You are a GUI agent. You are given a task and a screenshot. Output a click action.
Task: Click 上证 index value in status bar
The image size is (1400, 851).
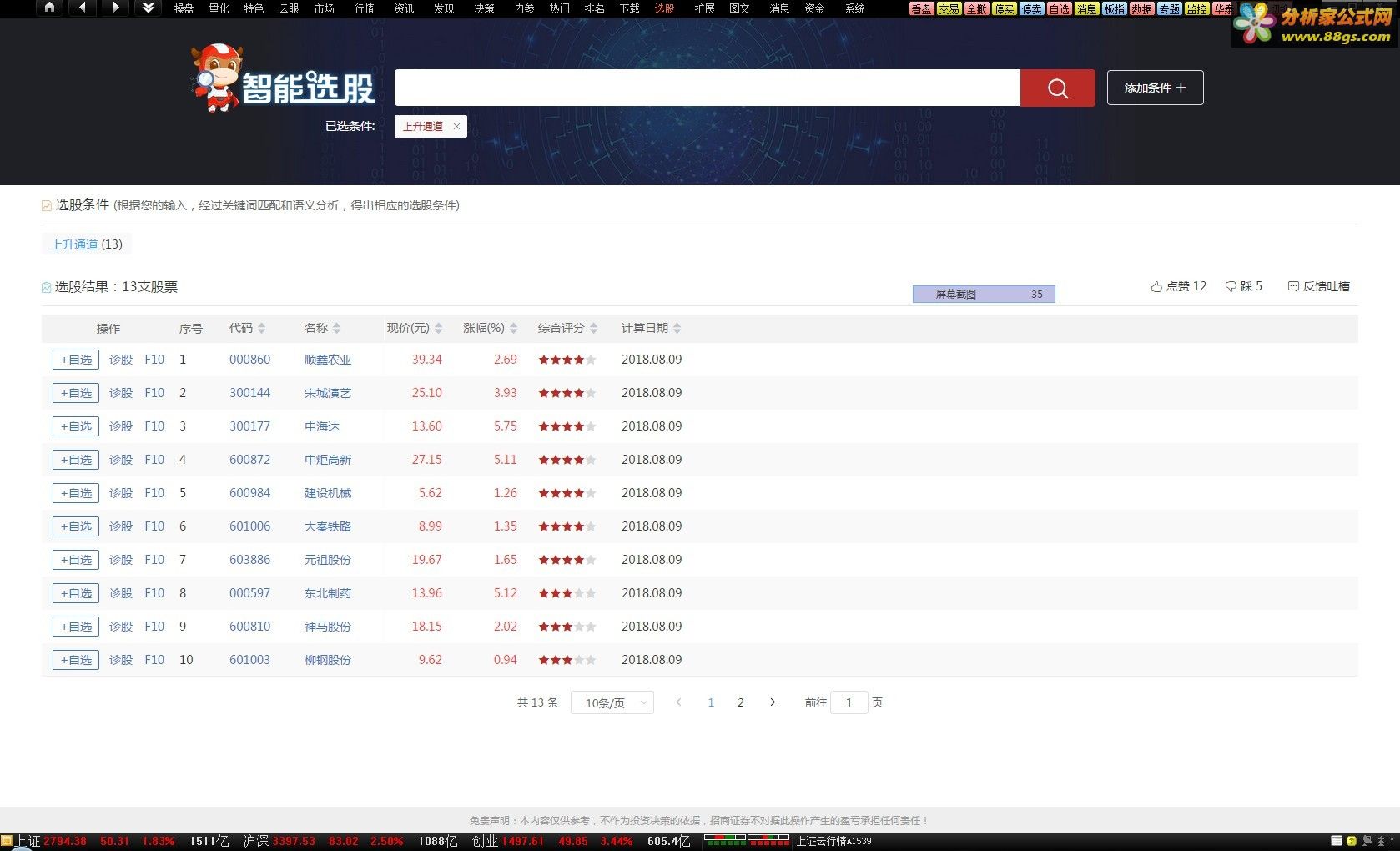click(x=65, y=841)
